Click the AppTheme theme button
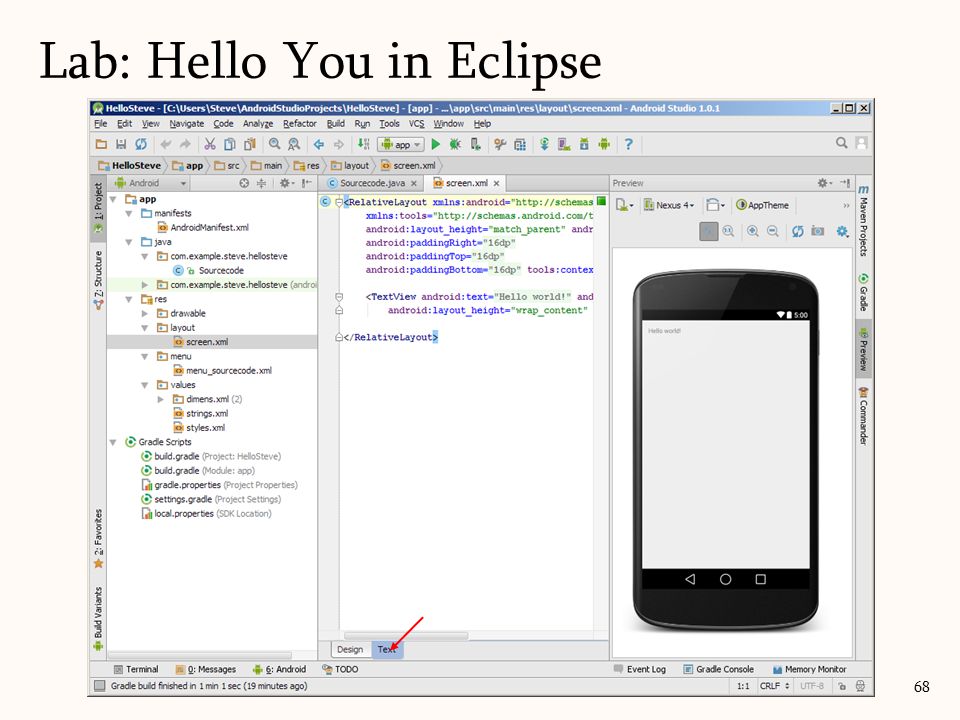The height and width of the screenshot is (720, 960). click(762, 205)
